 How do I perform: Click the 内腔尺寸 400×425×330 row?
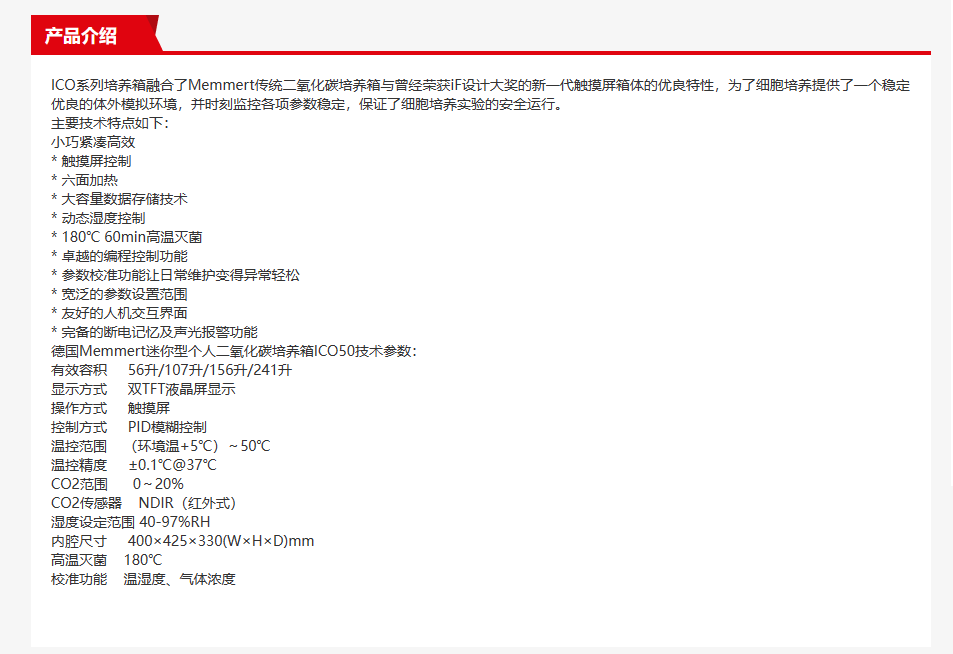pyautogui.click(x=182, y=541)
